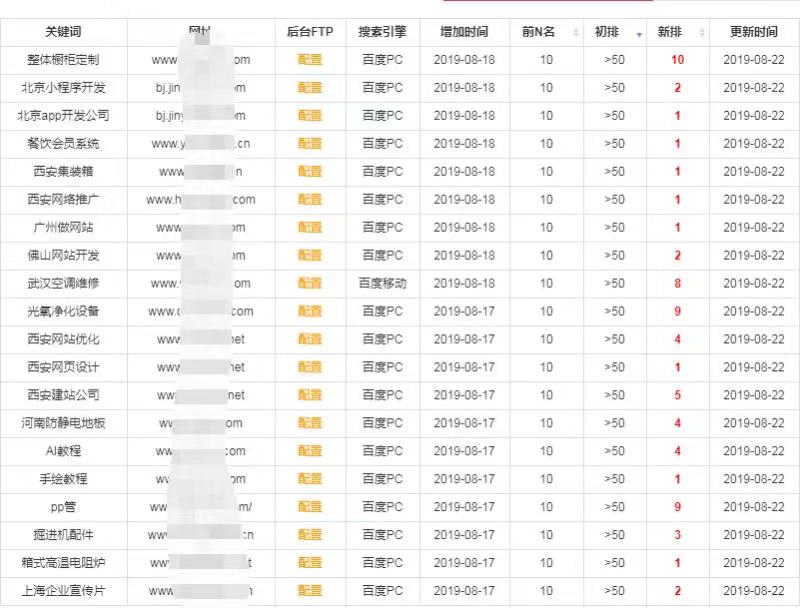This screenshot has height=608, width=800.
Task: Select keyword 北京app开发公司
Action: click(63, 115)
